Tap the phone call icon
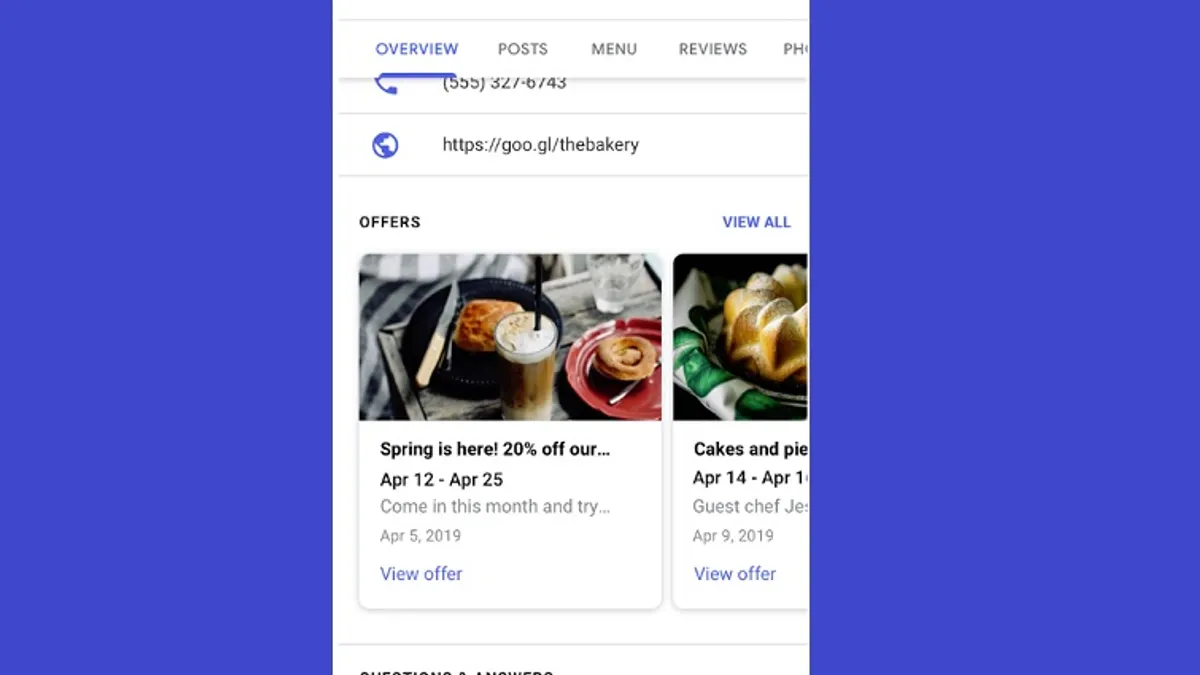 click(386, 85)
